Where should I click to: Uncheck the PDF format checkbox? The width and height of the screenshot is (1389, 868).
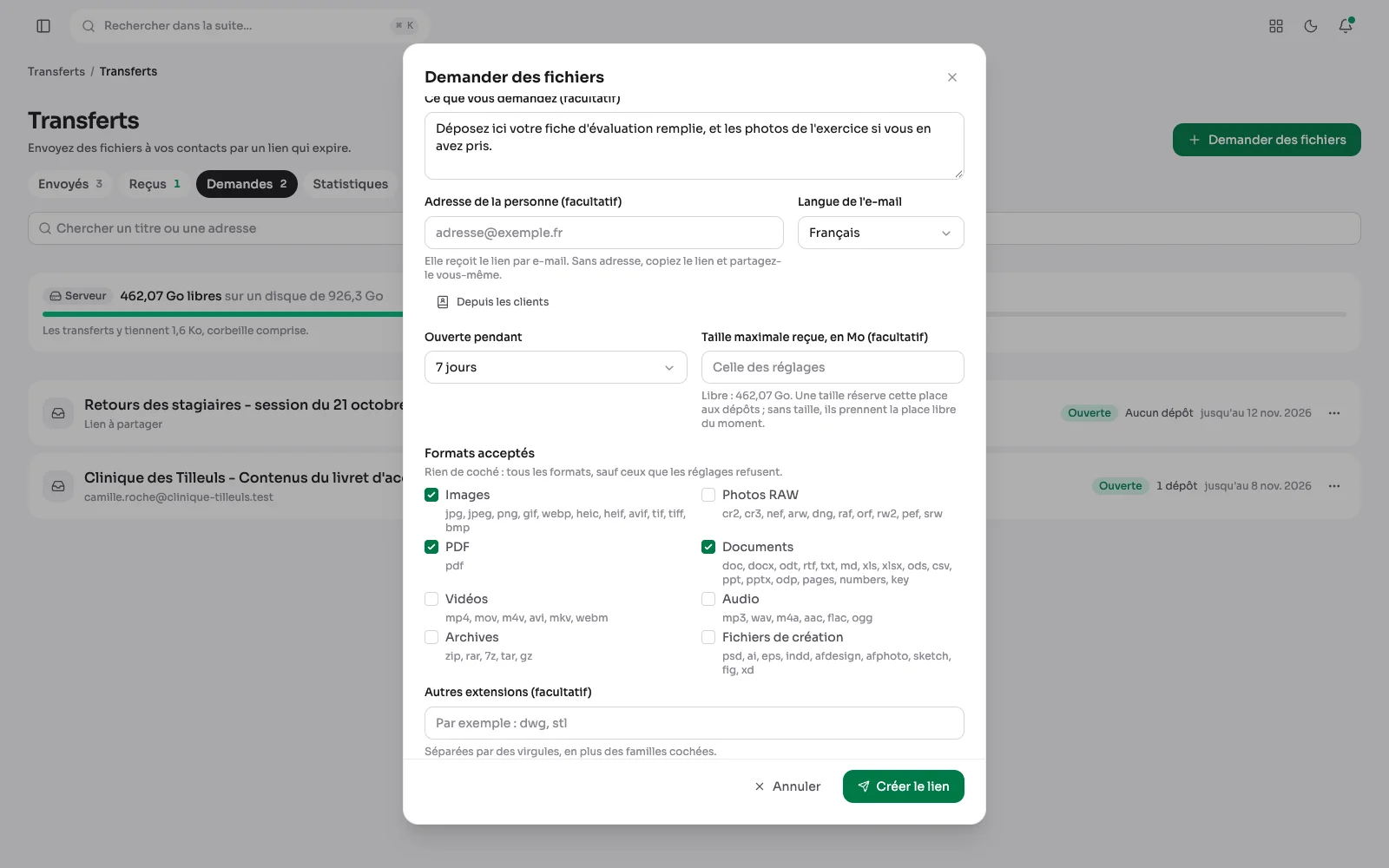coord(431,547)
